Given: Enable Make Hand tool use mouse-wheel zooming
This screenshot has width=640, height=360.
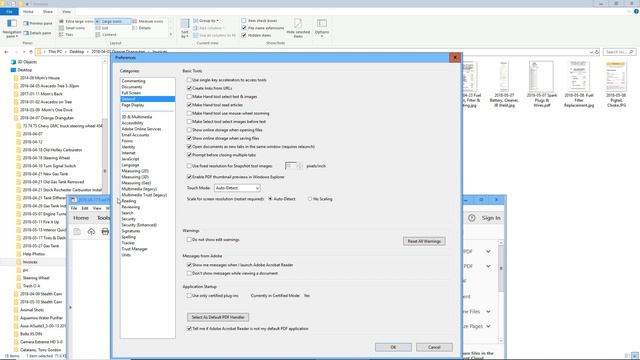Looking at the screenshot, I should tap(189, 113).
